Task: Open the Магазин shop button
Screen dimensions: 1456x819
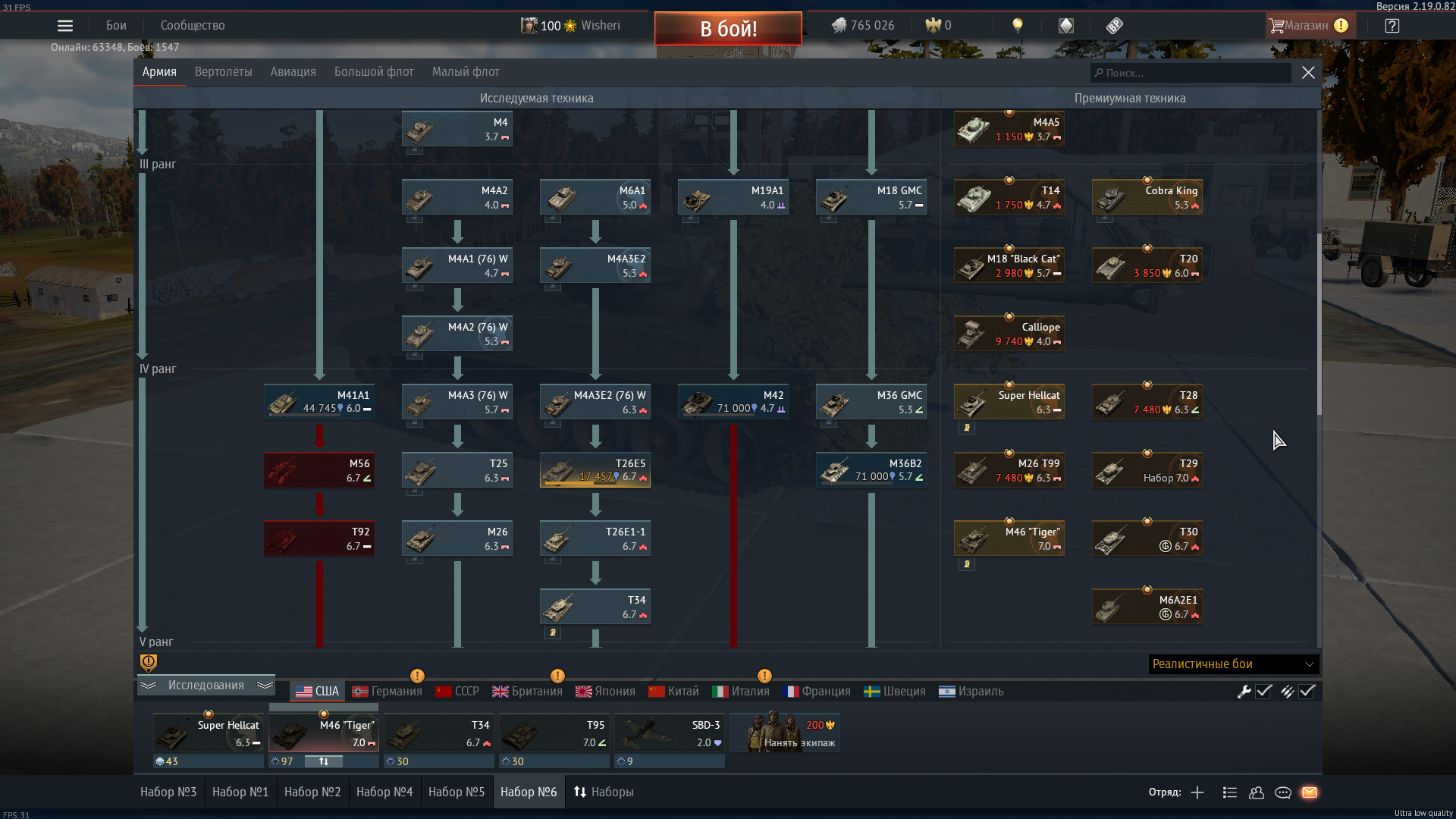Action: pos(1310,26)
